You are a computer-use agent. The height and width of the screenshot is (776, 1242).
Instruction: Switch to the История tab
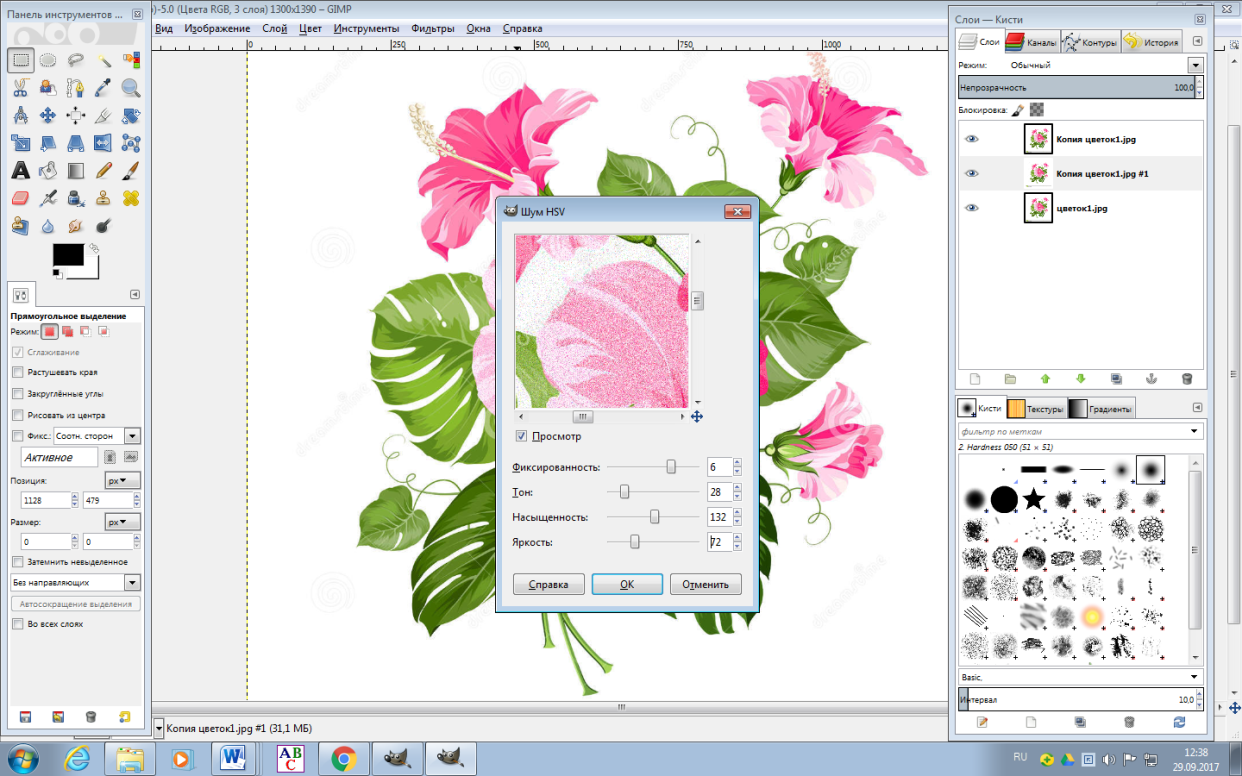pyautogui.click(x=1151, y=42)
